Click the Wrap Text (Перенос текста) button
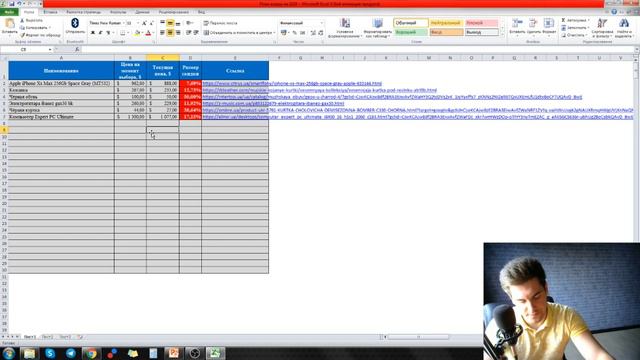Image resolution: width=640 pixels, height=360 pixels. [x=220, y=23]
